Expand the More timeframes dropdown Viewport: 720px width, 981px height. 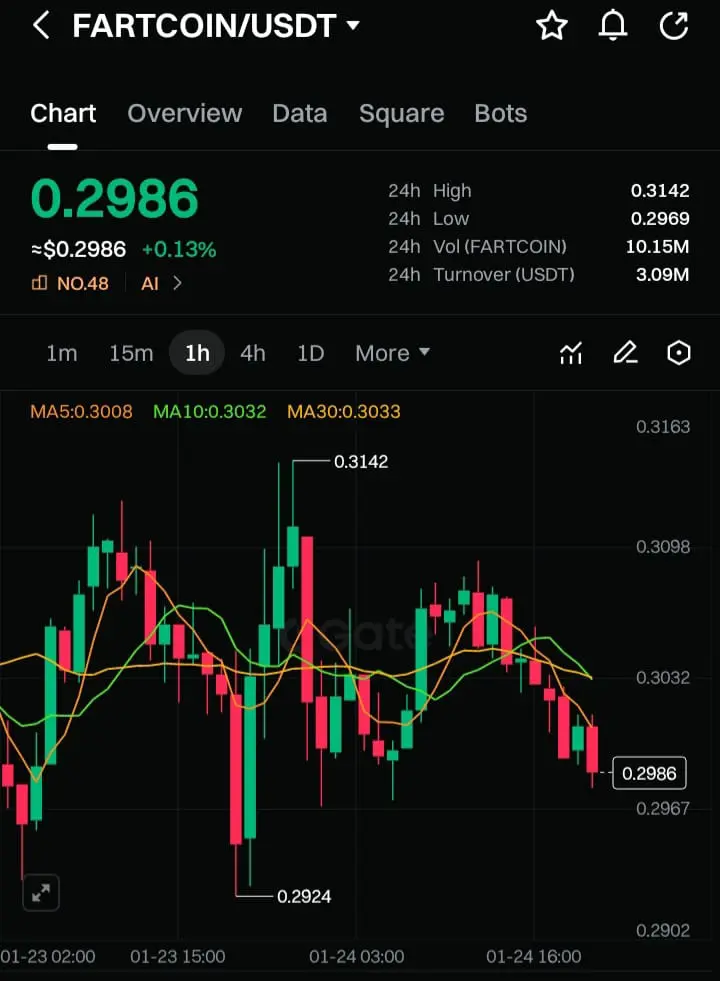392,353
